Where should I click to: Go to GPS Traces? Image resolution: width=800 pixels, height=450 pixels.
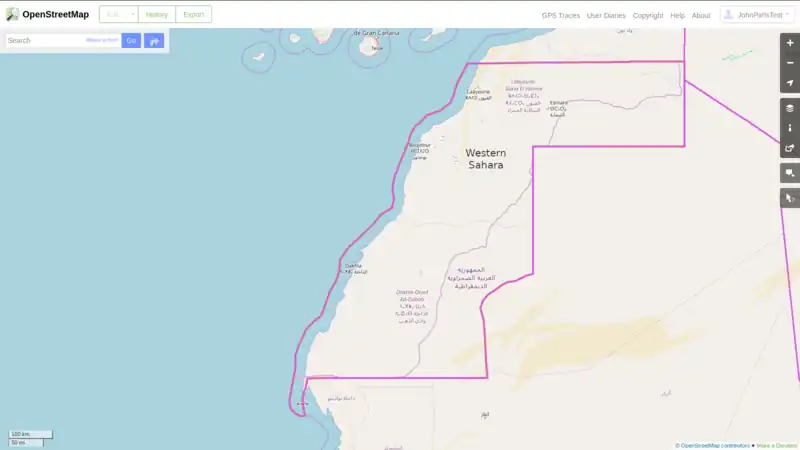click(x=561, y=16)
